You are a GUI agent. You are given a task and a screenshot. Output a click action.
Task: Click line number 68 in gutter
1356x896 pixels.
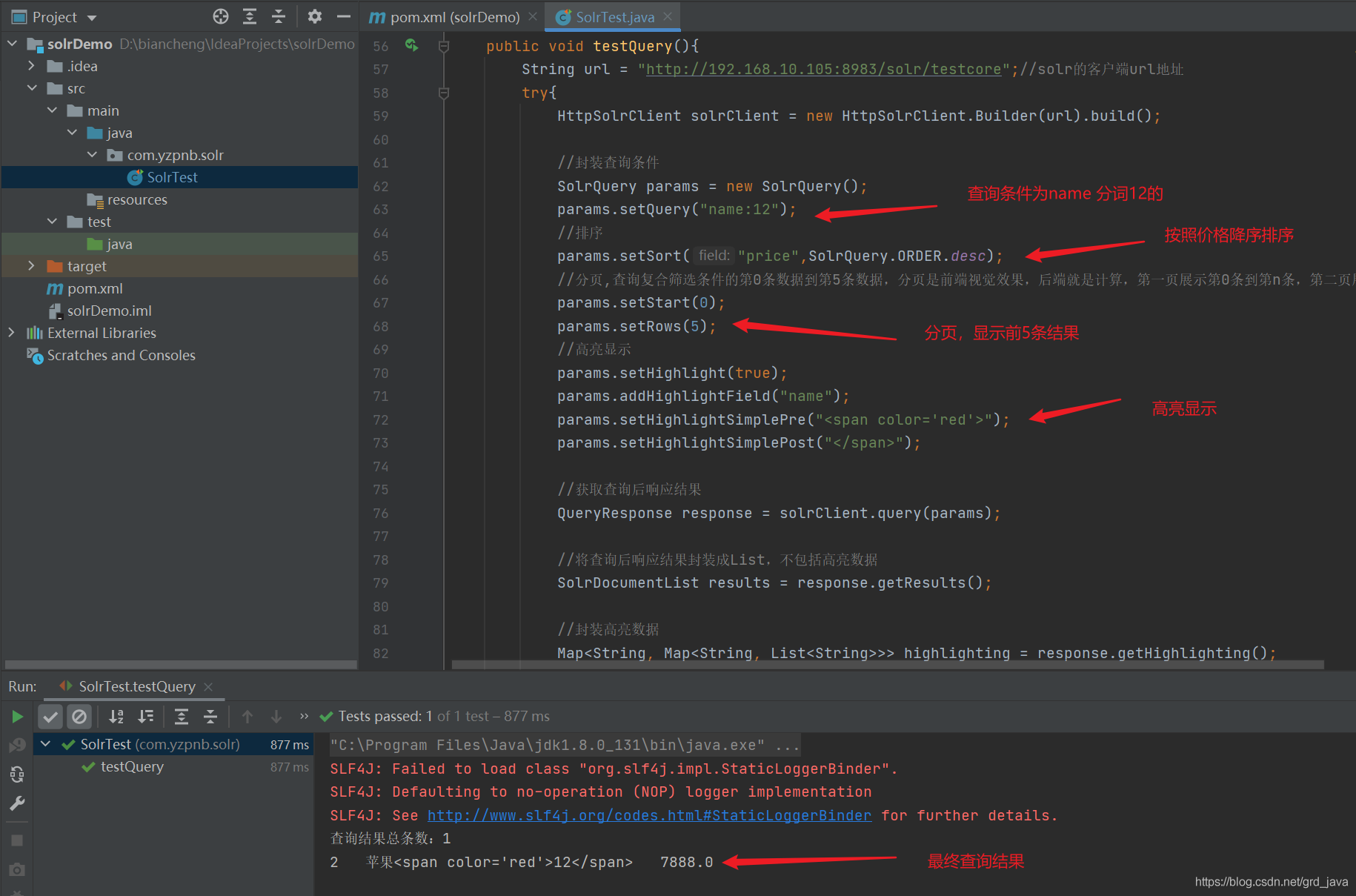380,326
